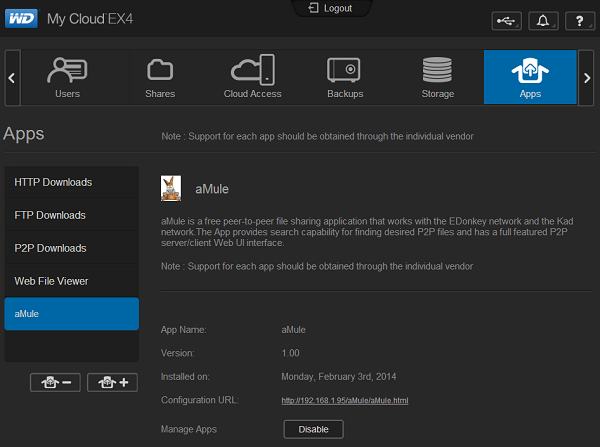Select aMule in the apps list
600x447 pixels.
[x=72, y=314]
